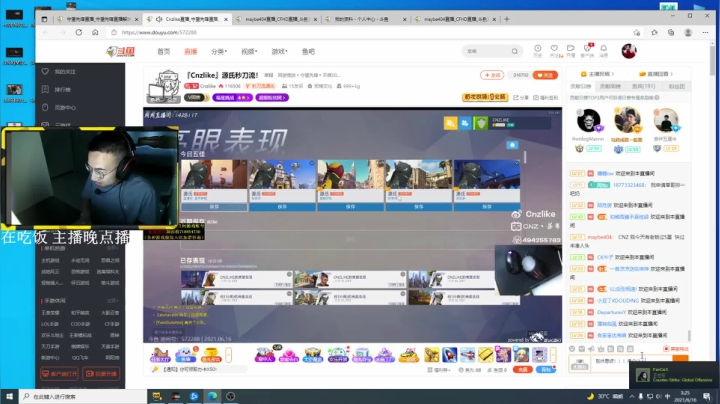This screenshot has height=404, width=720.
Task: Switch to the 贡献日榜 tab
Action: click(581, 86)
